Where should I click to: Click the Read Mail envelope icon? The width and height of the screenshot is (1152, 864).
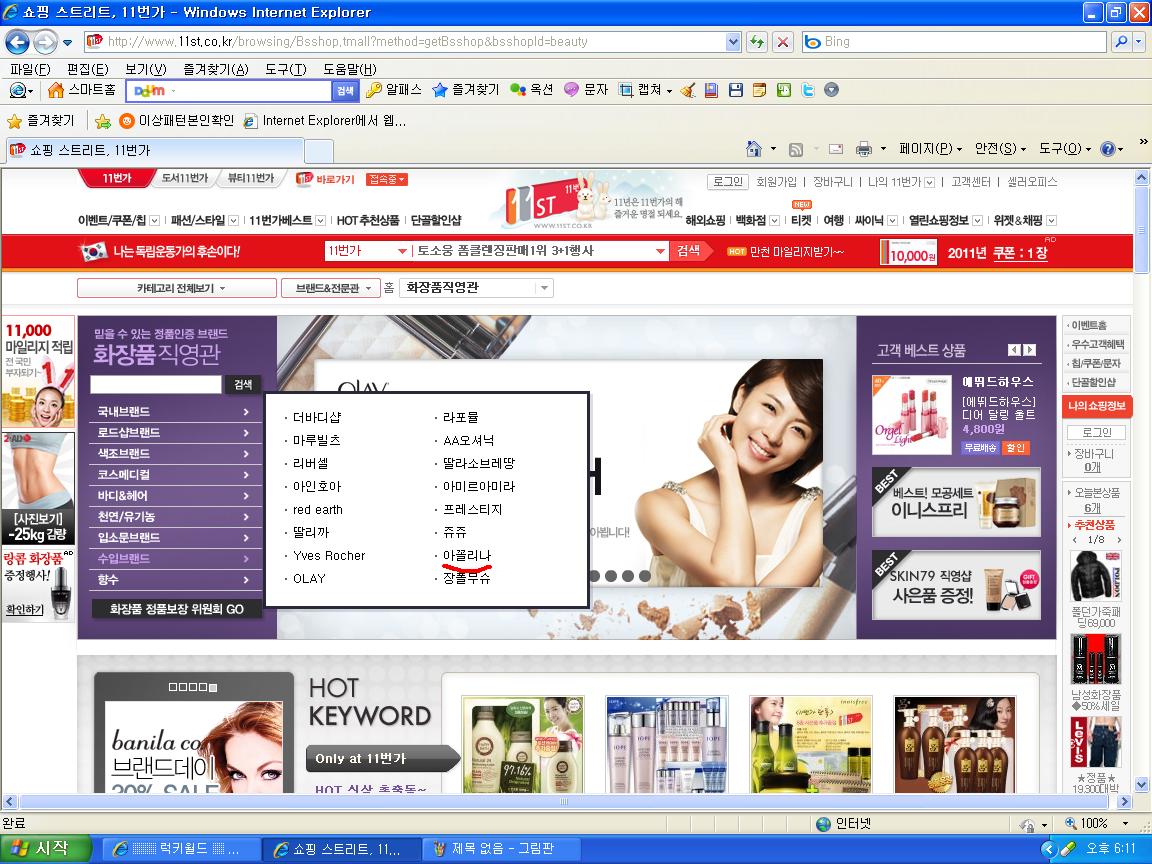point(835,149)
